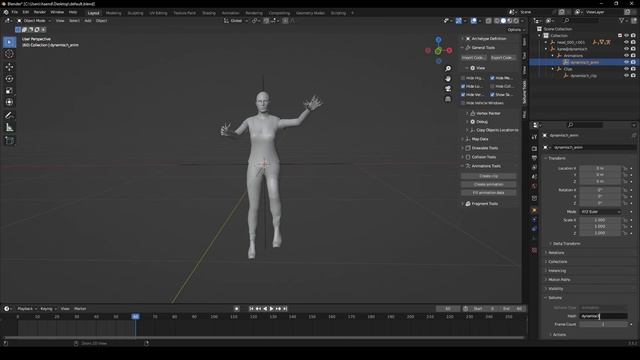The height and width of the screenshot is (360, 640).
Task: Click the Scale X value field
Action: [x=600, y=220]
